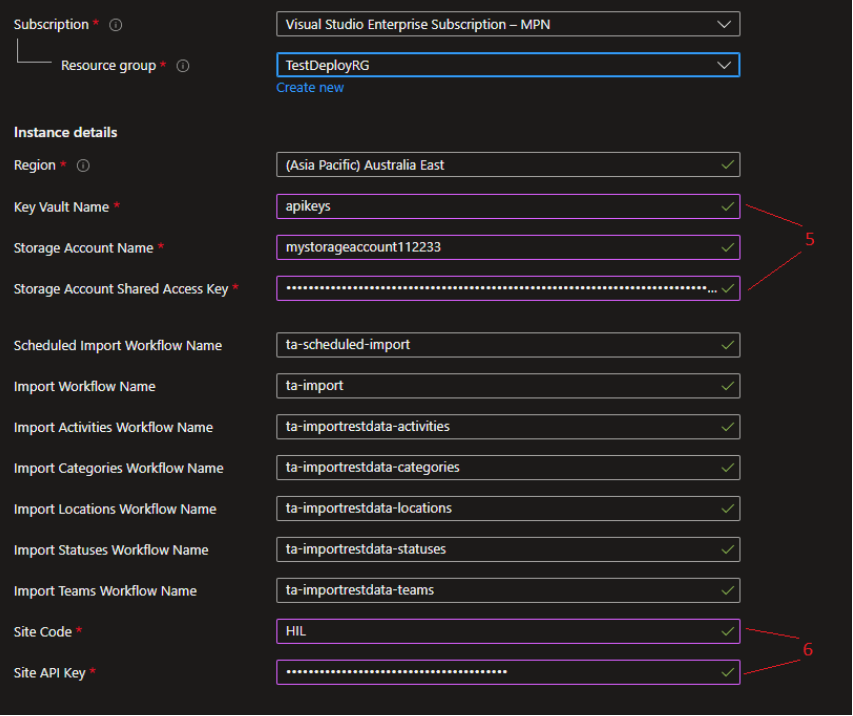This screenshot has width=853, height=716.
Task: Click the checkmark in Import Workflow Name field
Action: [x=727, y=386]
